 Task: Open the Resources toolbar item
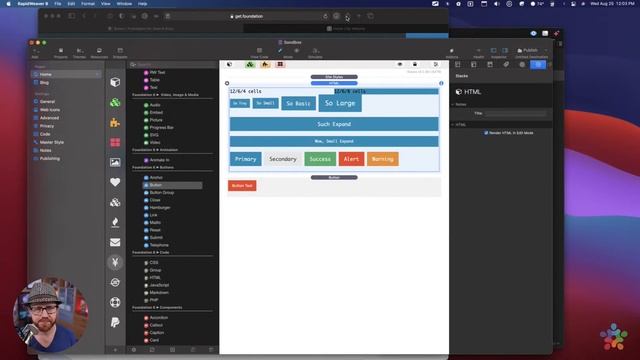[99, 53]
